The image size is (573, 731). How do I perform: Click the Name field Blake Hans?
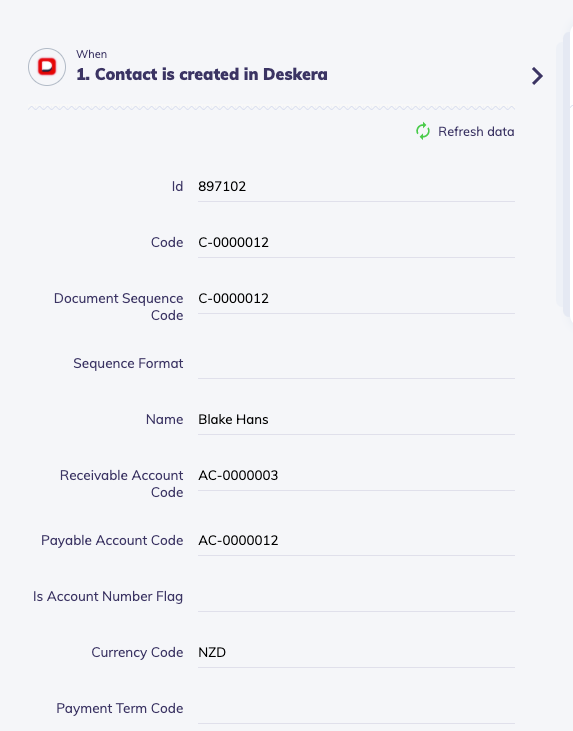click(356, 420)
